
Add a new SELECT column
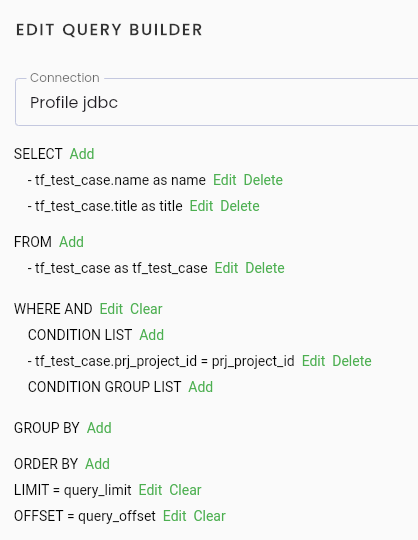(x=82, y=154)
